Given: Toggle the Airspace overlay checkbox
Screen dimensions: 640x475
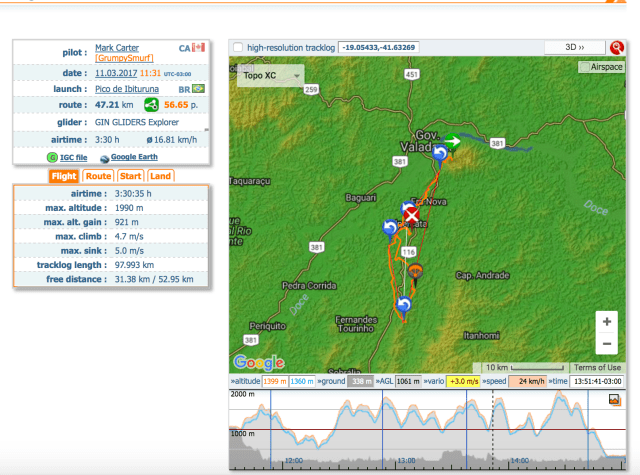Looking at the screenshot, I should [x=584, y=67].
